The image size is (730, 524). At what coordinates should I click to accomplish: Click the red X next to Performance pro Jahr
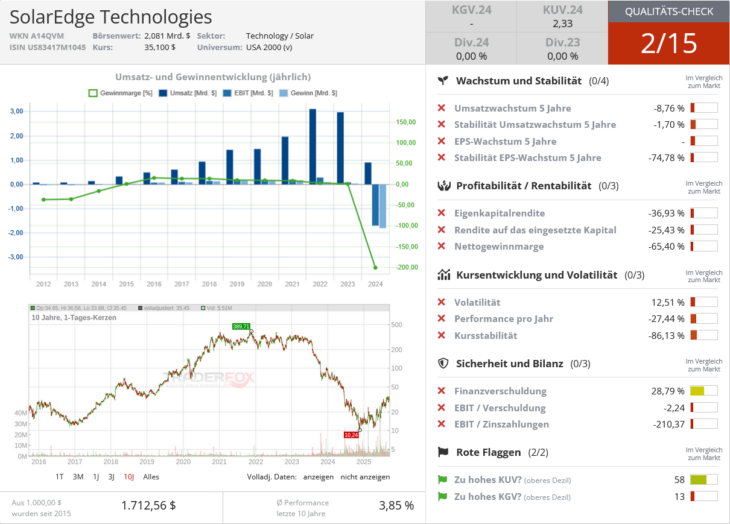[x=441, y=318]
